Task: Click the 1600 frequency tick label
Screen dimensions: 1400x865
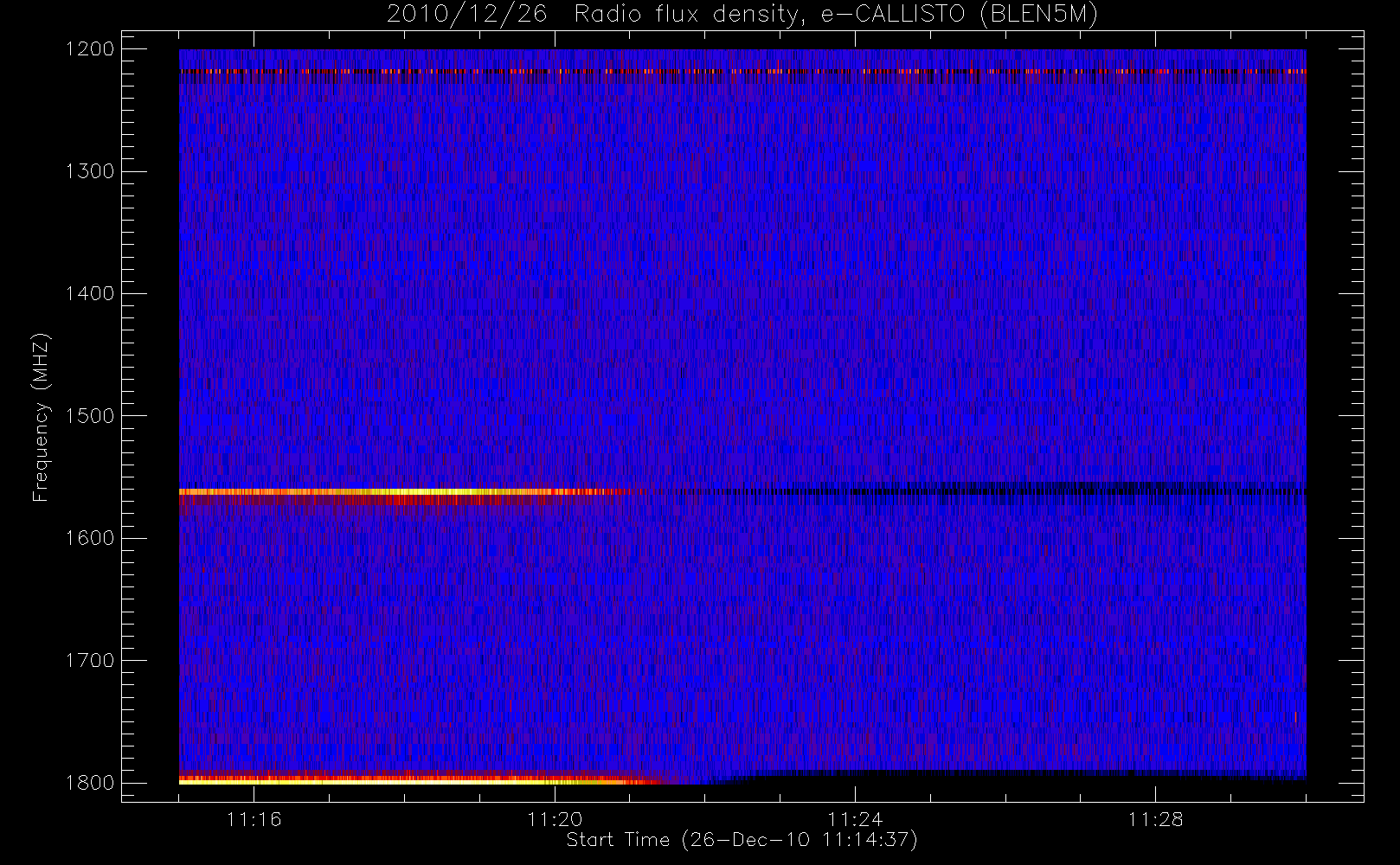Action: (x=90, y=538)
